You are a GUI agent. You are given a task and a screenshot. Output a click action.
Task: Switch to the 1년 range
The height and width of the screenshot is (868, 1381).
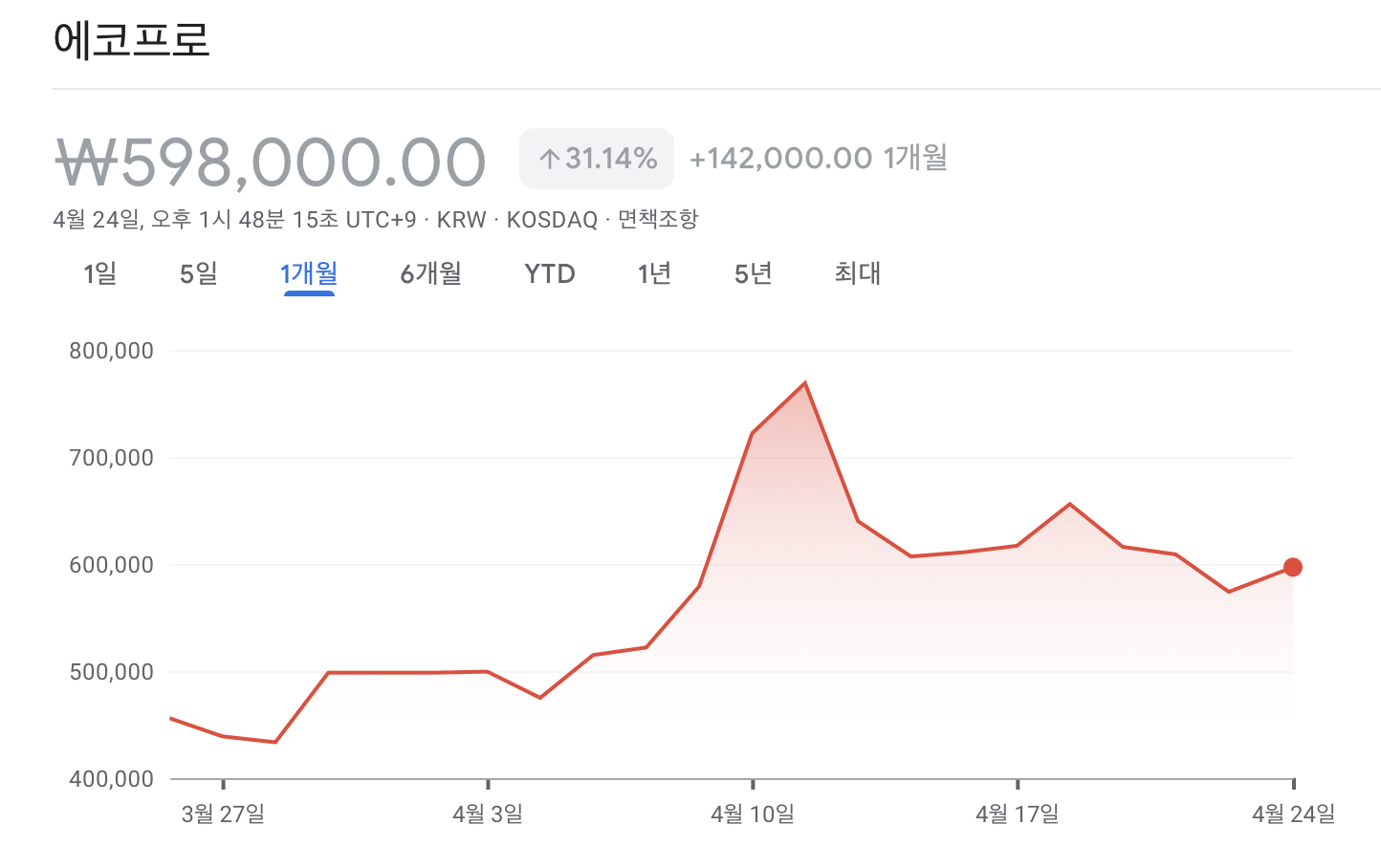654,273
